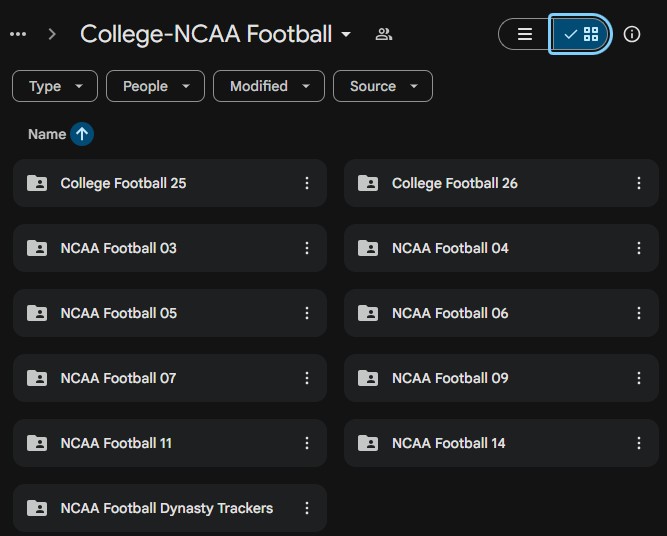This screenshot has width=667, height=536.
Task: Select the NCAA Football 05 folder name
Action: coord(119,313)
